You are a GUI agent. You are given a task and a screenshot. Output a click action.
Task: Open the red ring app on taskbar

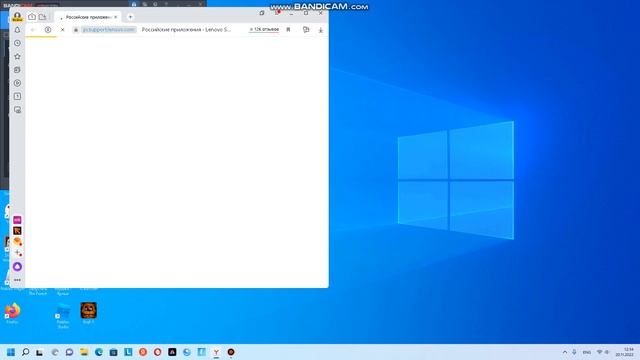click(x=158, y=352)
